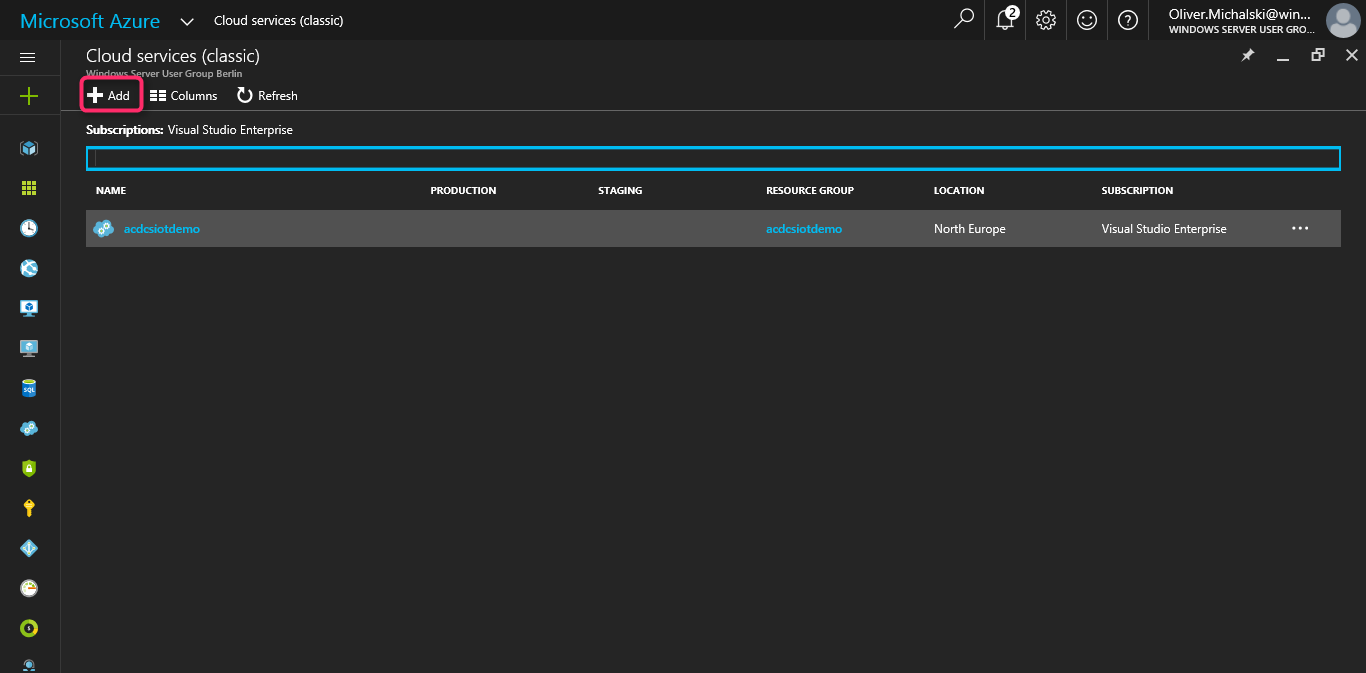Open the acdcsiotdemo row ellipsis menu

[1300, 229]
